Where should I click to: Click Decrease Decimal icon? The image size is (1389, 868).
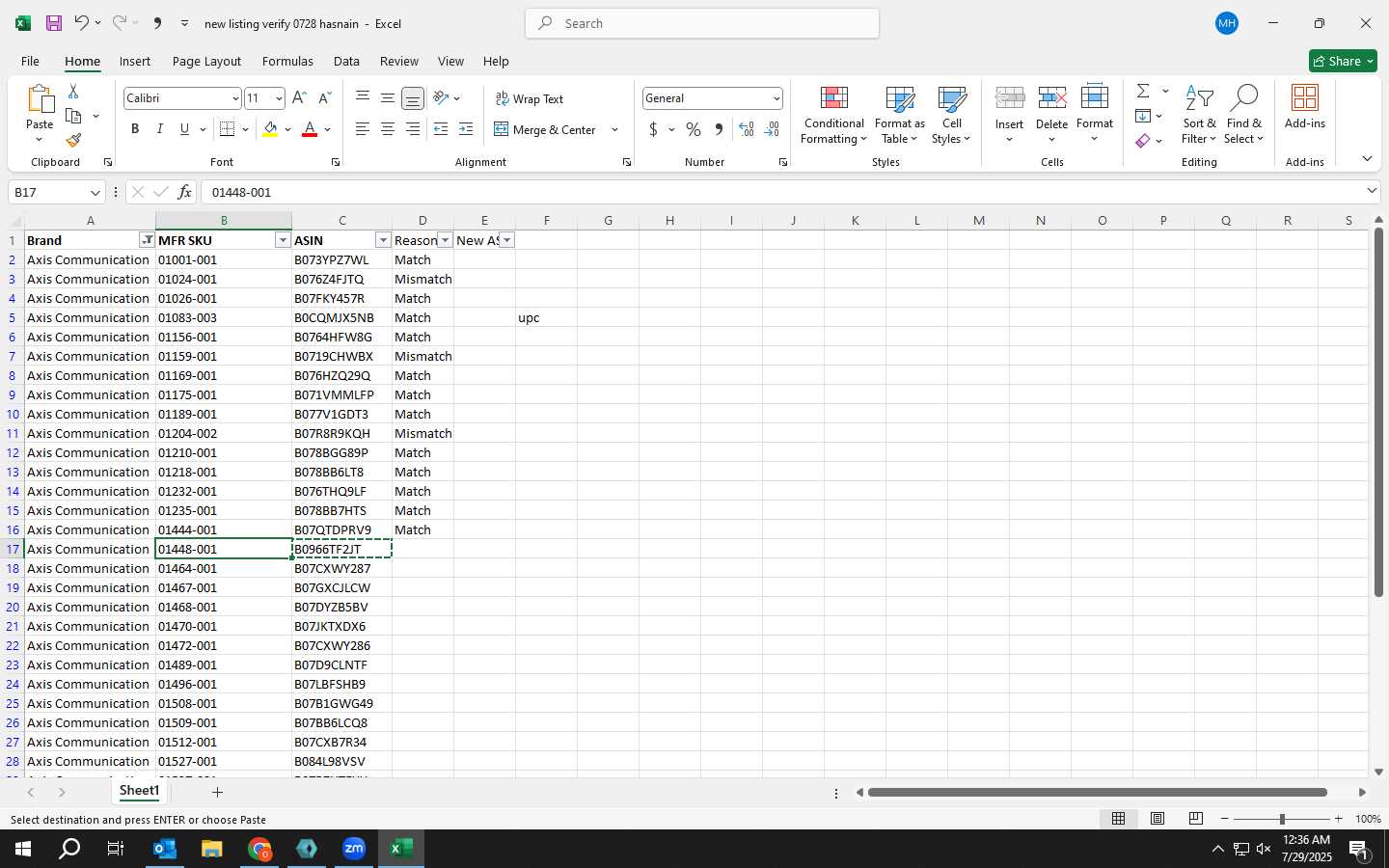coord(772,129)
